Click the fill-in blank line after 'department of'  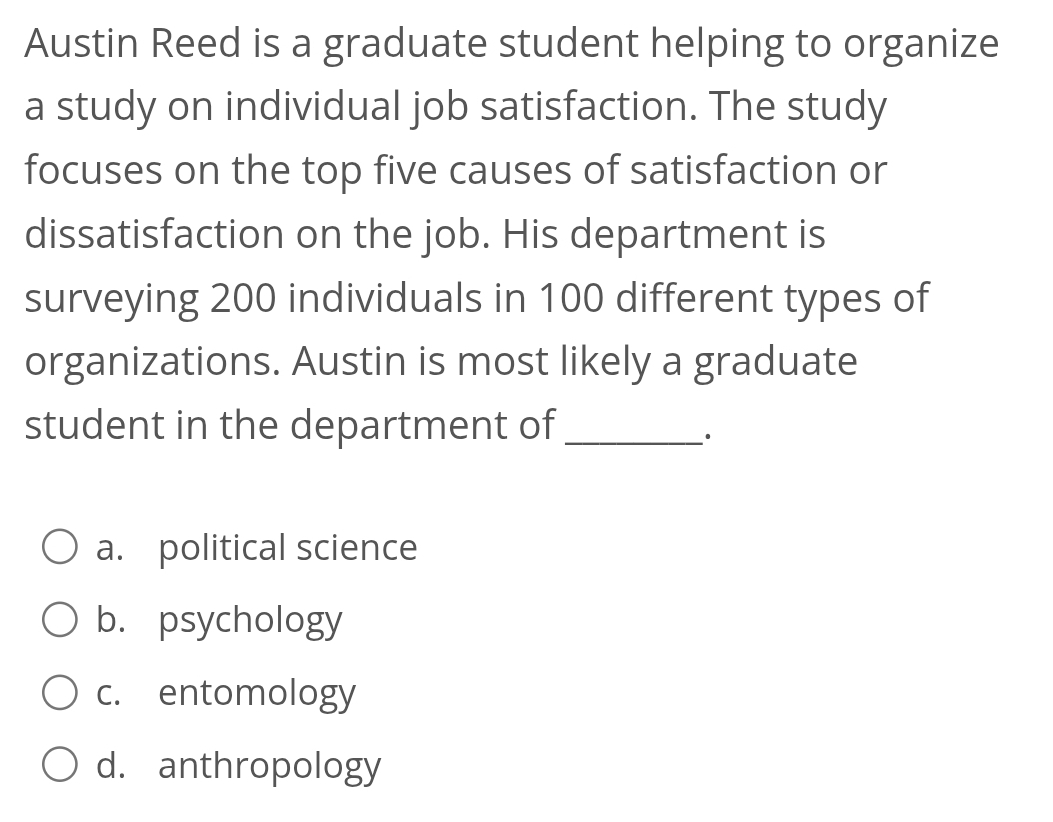pyautogui.click(x=634, y=437)
